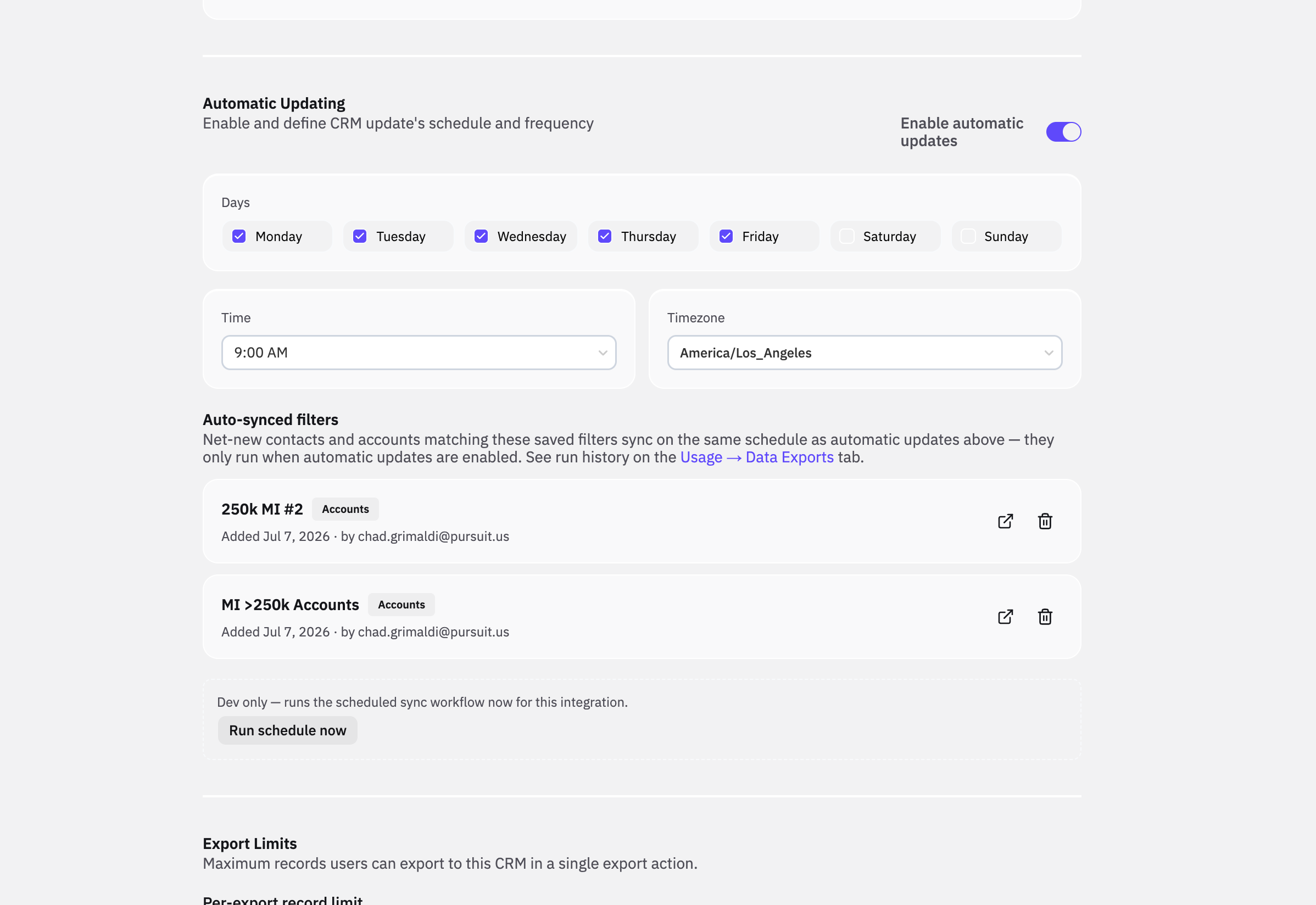Open MI >250k Accounts filter externally
This screenshot has height=905, width=1316.
pos(1005,617)
